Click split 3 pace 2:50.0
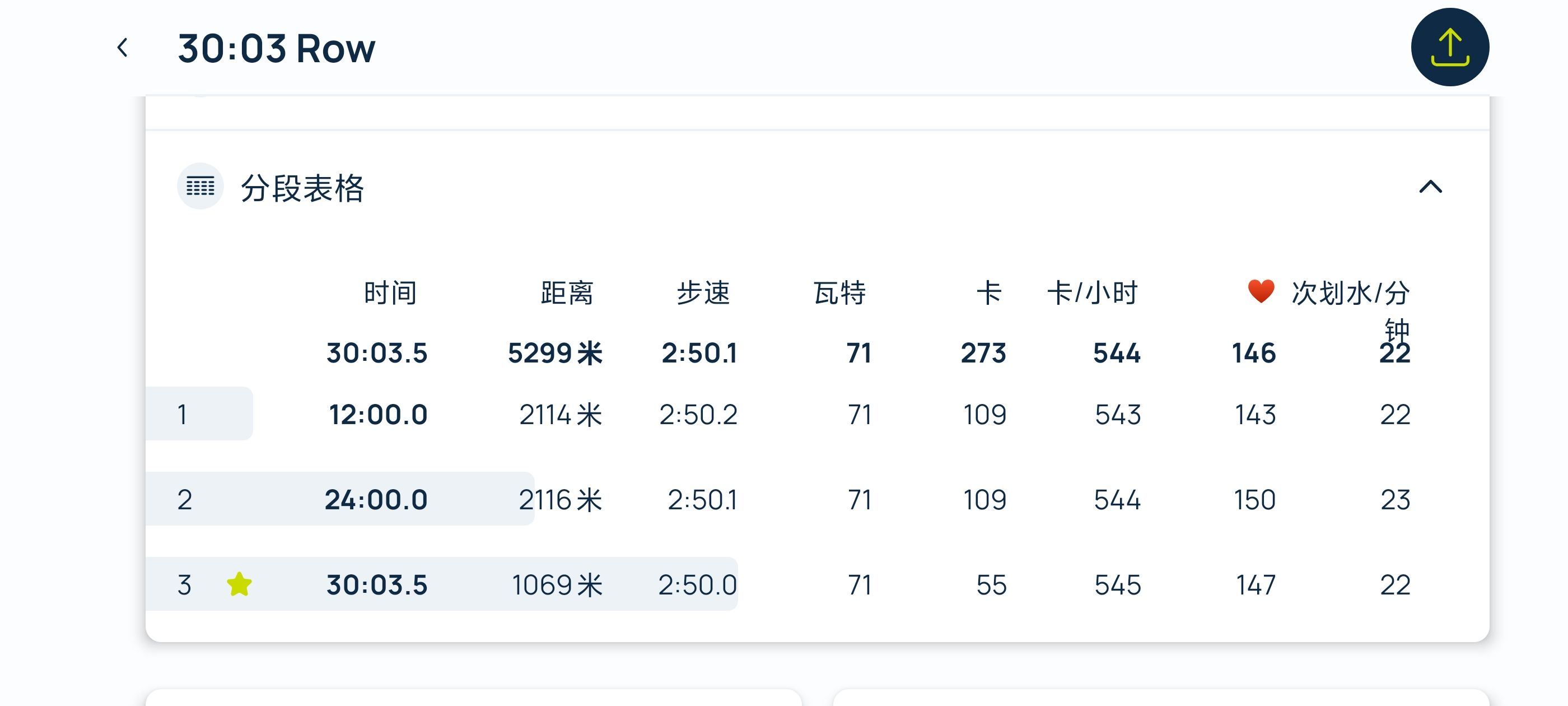The image size is (1568, 706). (x=697, y=585)
